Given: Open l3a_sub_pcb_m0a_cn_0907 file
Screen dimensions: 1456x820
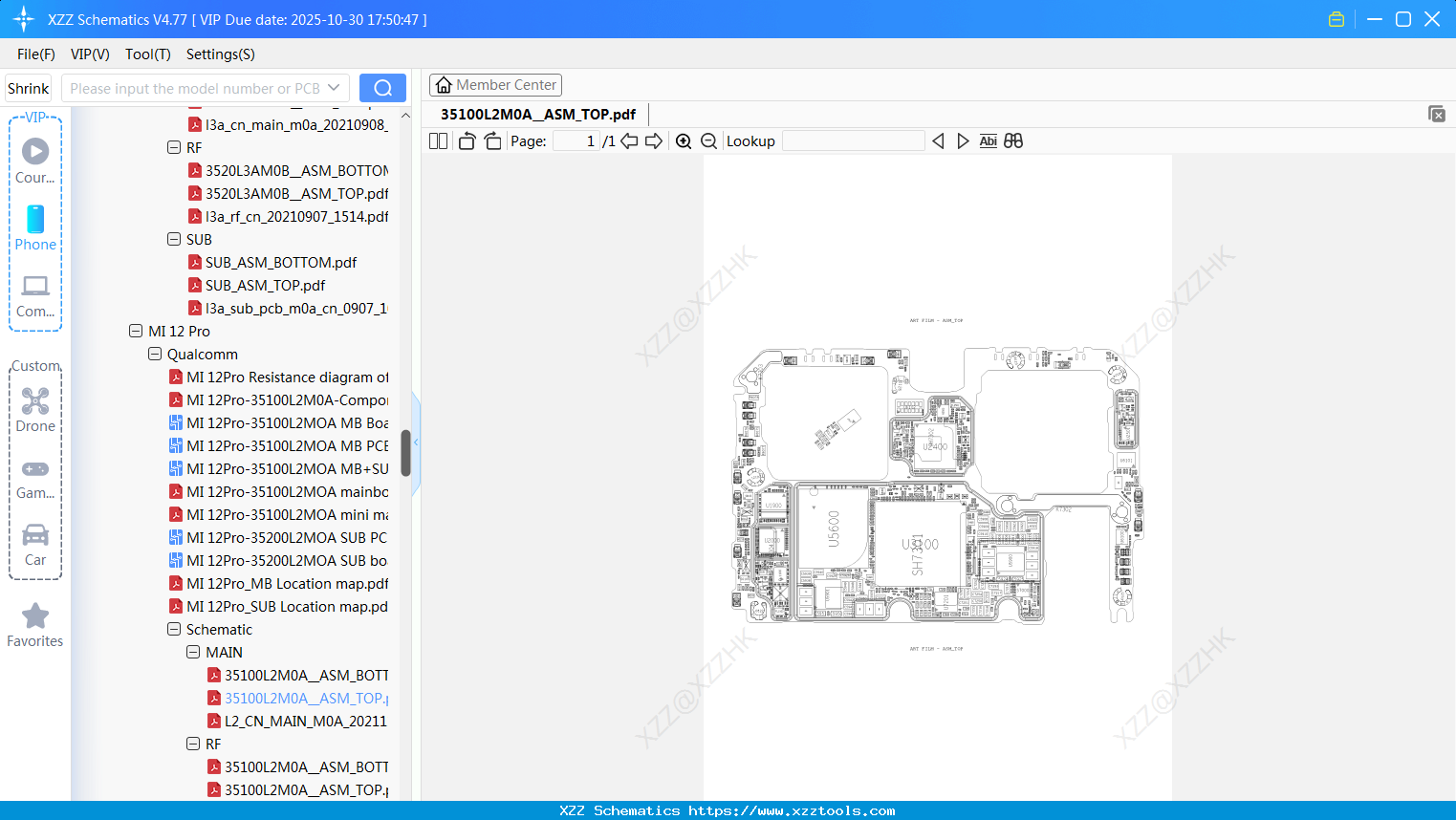Looking at the screenshot, I should click(296, 309).
